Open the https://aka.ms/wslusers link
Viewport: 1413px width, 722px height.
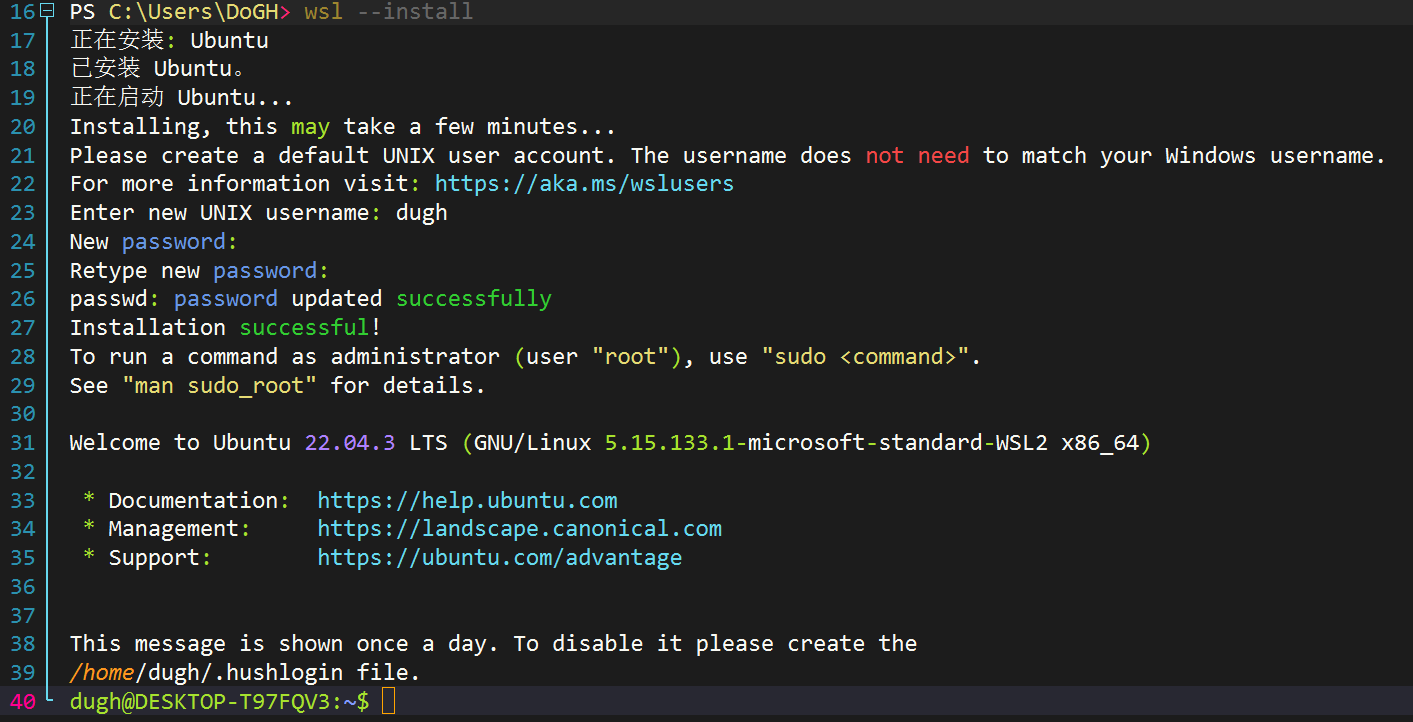click(584, 184)
